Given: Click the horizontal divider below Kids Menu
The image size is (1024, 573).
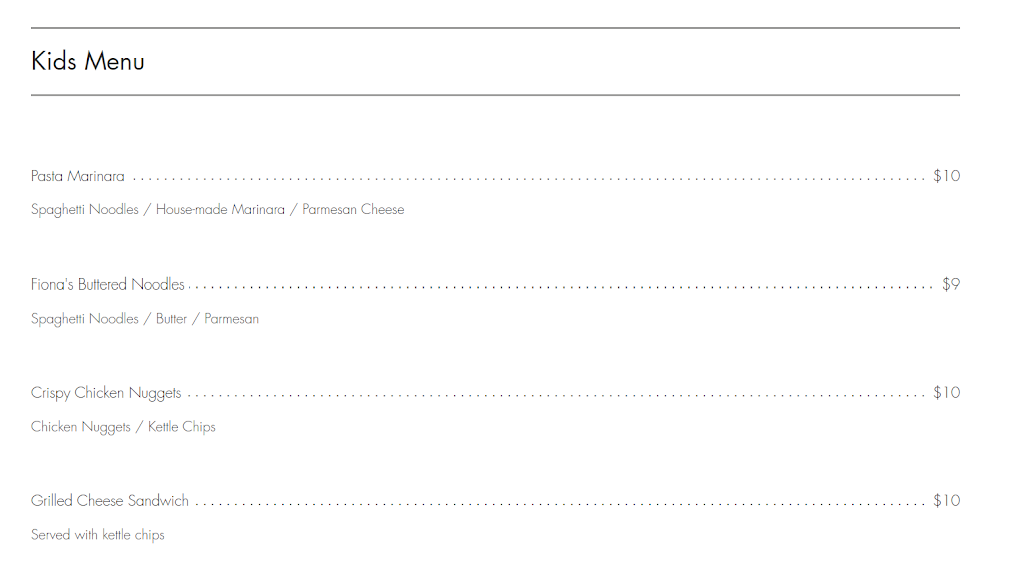Looking at the screenshot, I should [495, 95].
